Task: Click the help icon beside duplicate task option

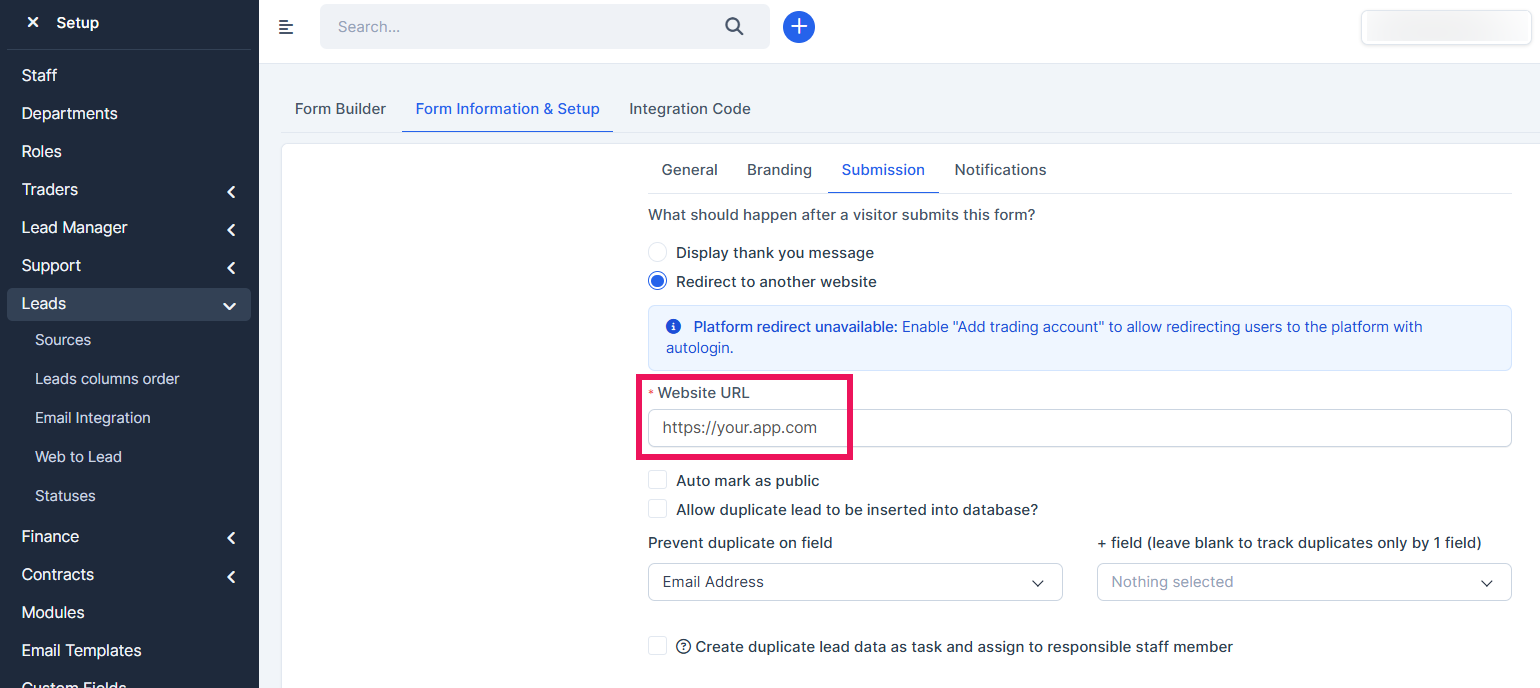Action: coord(684,647)
